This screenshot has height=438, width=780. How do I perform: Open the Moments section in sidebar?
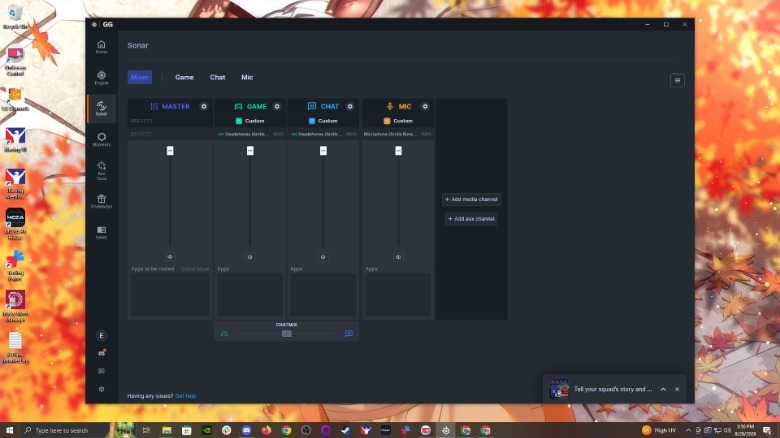[101, 139]
